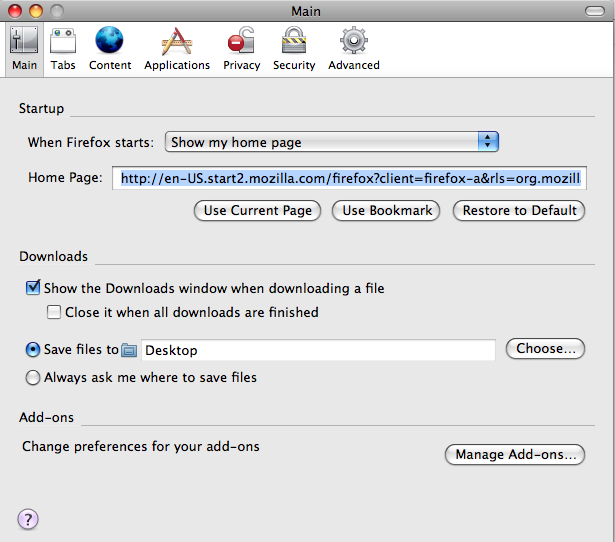615x542 pixels.
Task: Click the red close window button
Action: pyautogui.click(x=15, y=11)
